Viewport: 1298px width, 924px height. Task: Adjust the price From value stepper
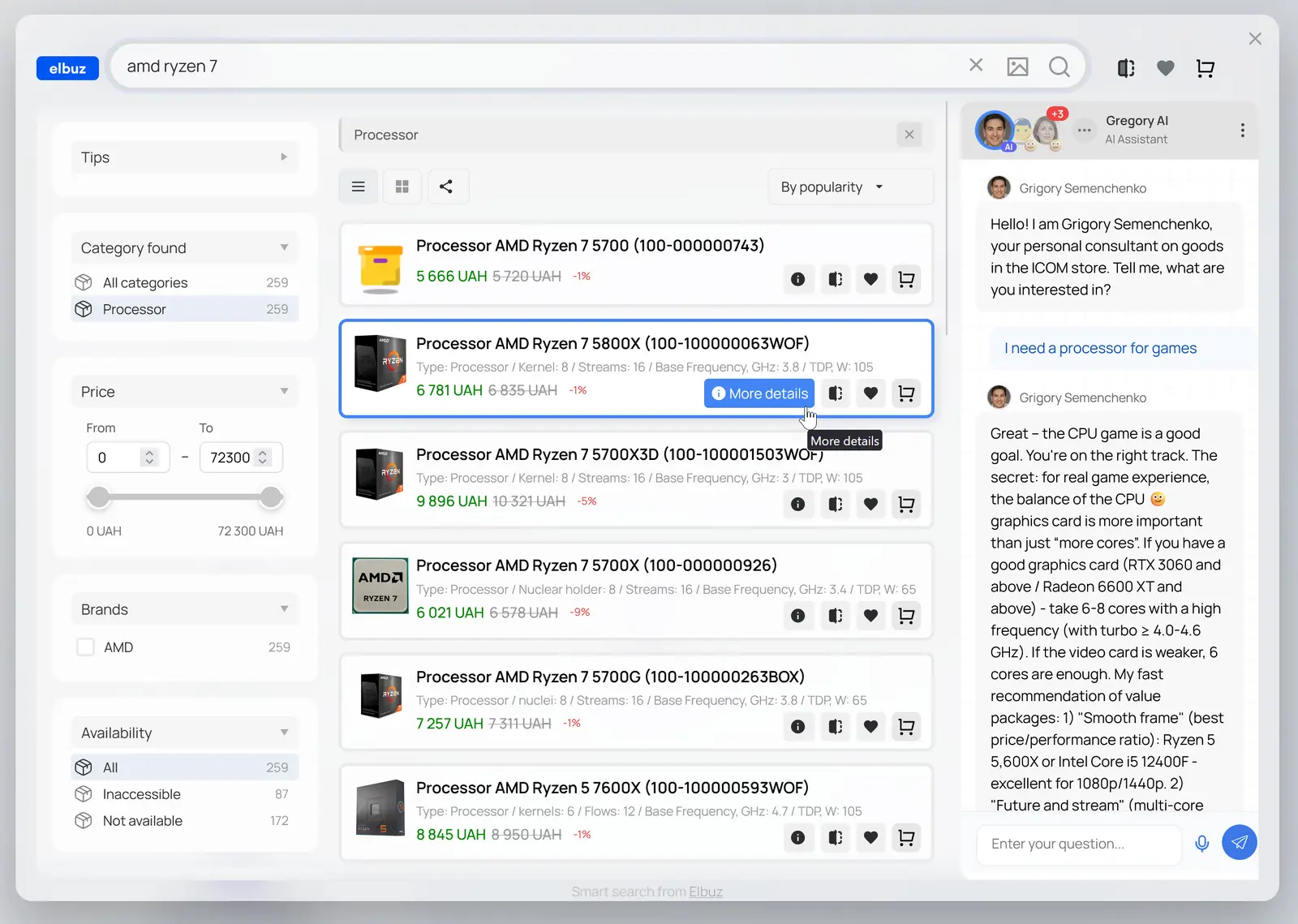(149, 458)
